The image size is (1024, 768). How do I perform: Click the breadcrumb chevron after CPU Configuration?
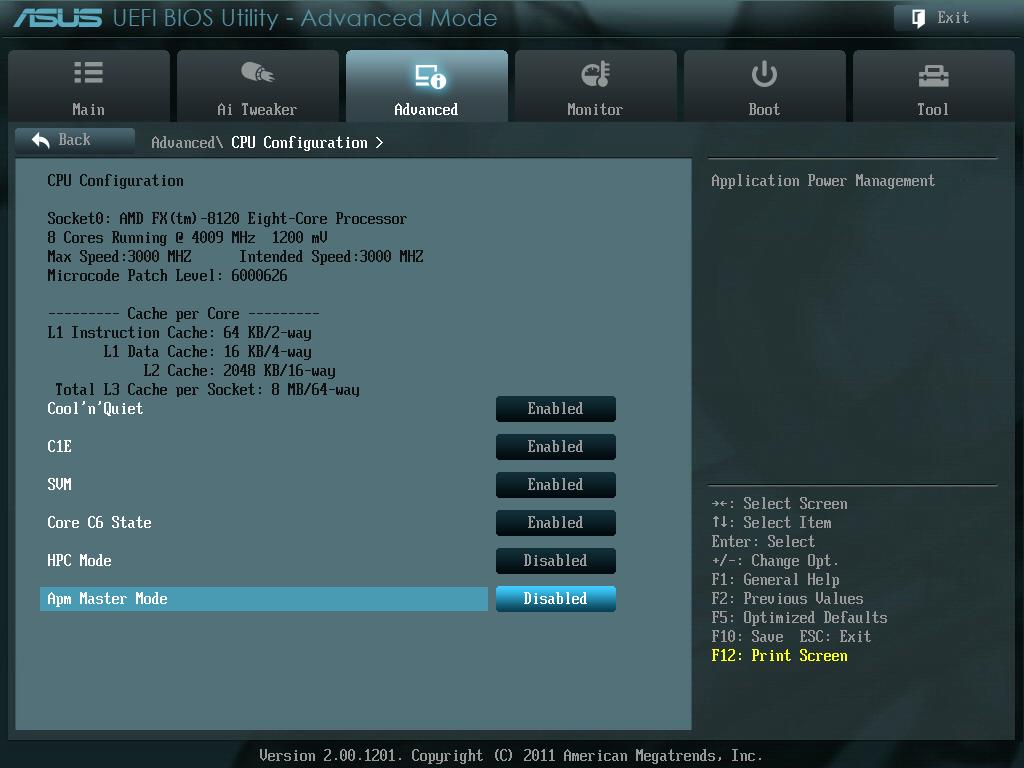[x=379, y=142]
